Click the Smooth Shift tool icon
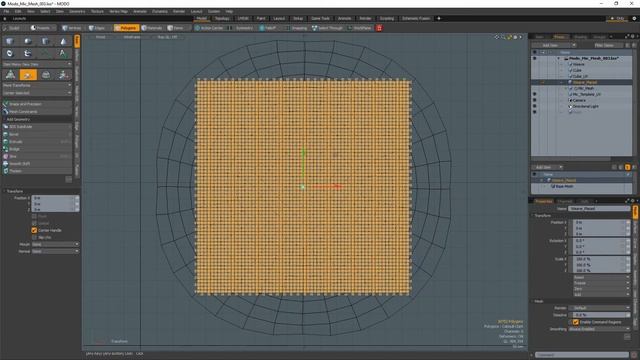640x360 pixels. point(6,164)
